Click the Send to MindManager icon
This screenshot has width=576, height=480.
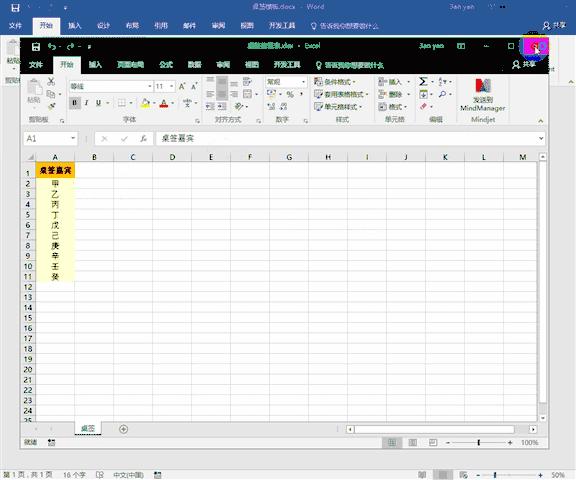tap(483, 94)
